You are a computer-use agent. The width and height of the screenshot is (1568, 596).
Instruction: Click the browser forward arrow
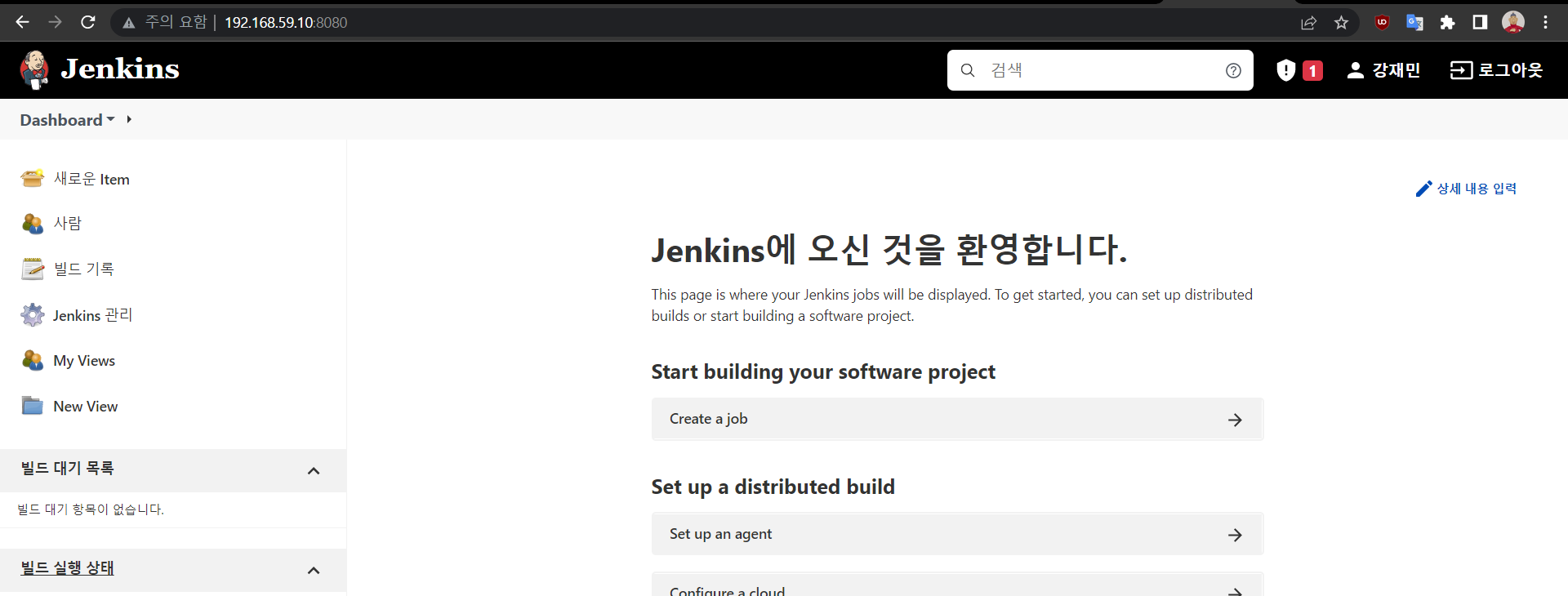pos(55,22)
